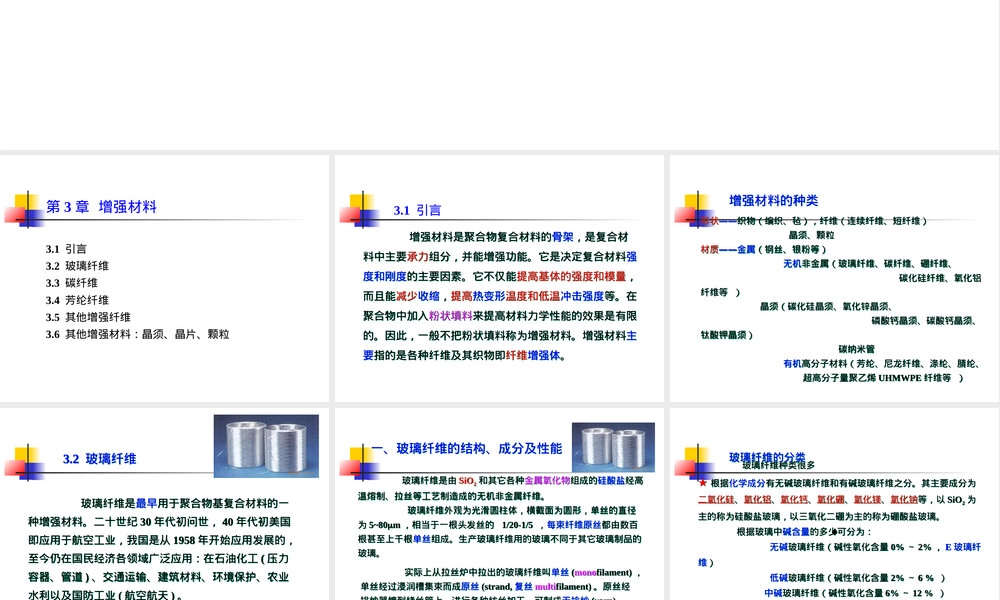Click line '中碱玻璃纤维（碱性氧化物含量 6% ~ 12 %'
The image size is (1000, 600).
coord(854,594)
